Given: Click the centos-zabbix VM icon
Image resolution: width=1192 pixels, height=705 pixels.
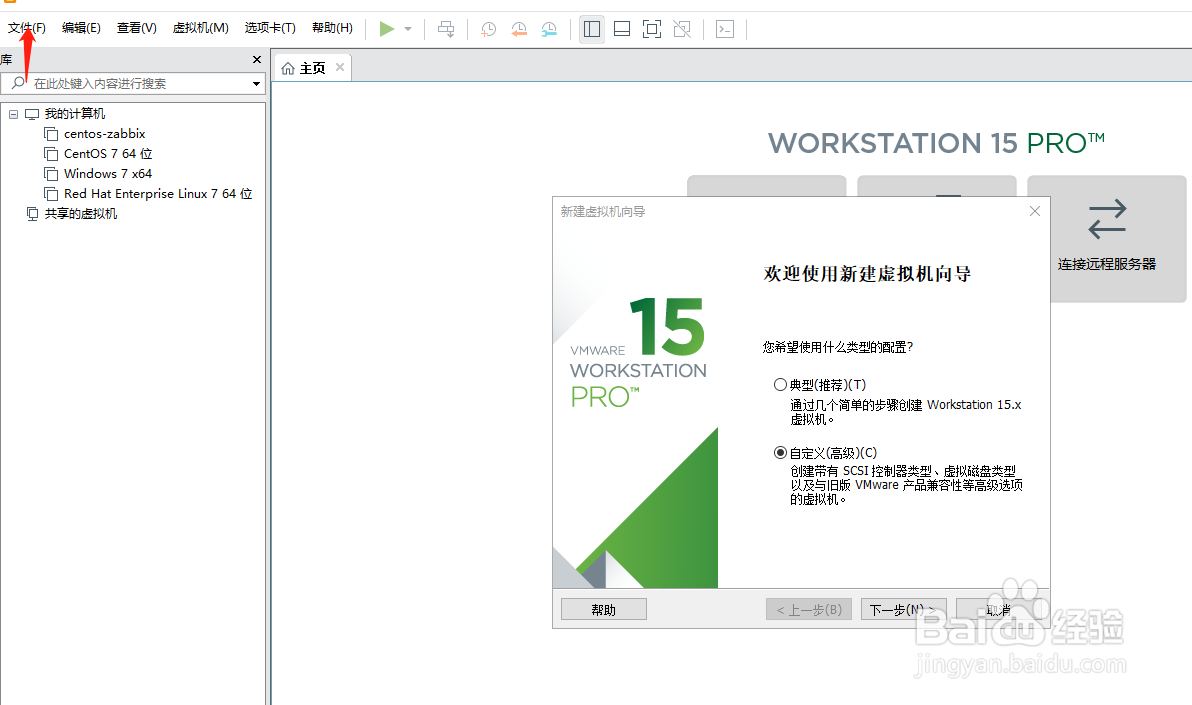Looking at the screenshot, I should 51,134.
